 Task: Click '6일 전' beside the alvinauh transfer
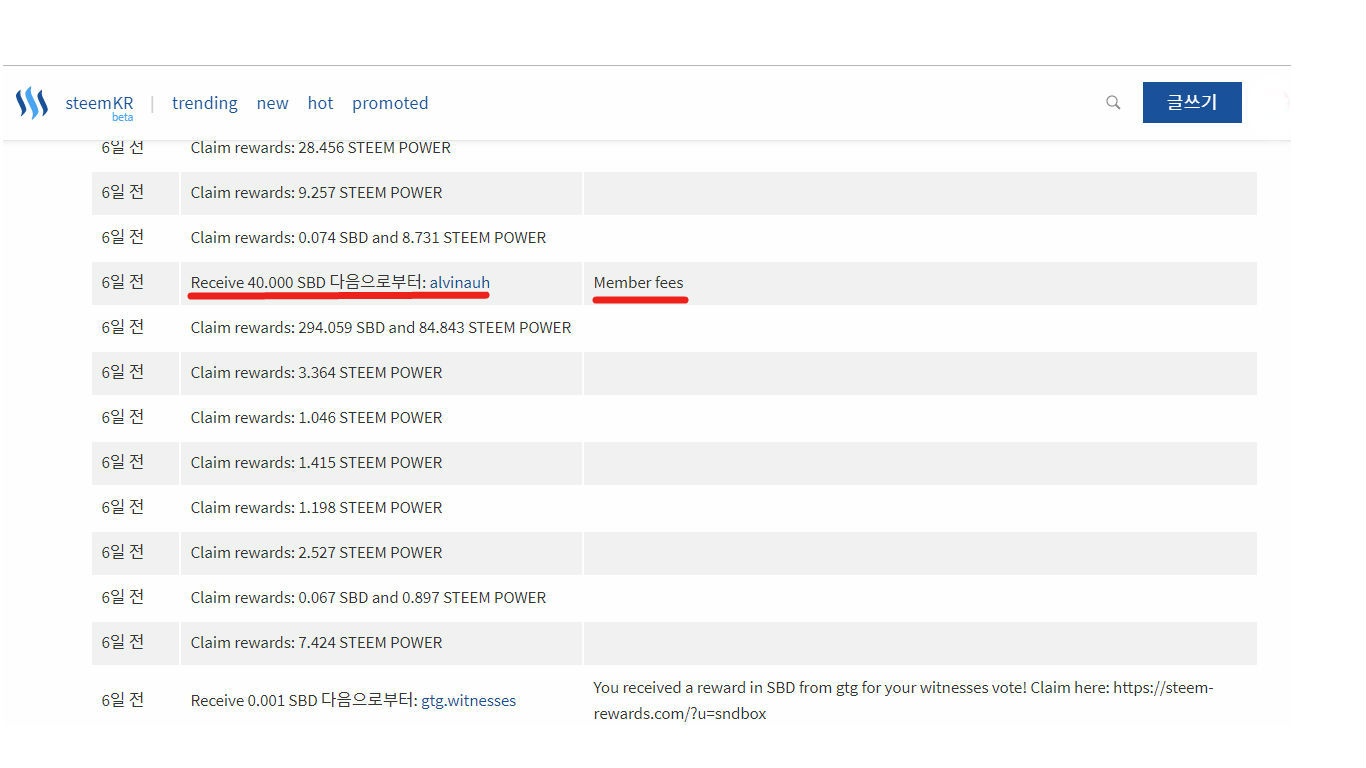(x=123, y=282)
